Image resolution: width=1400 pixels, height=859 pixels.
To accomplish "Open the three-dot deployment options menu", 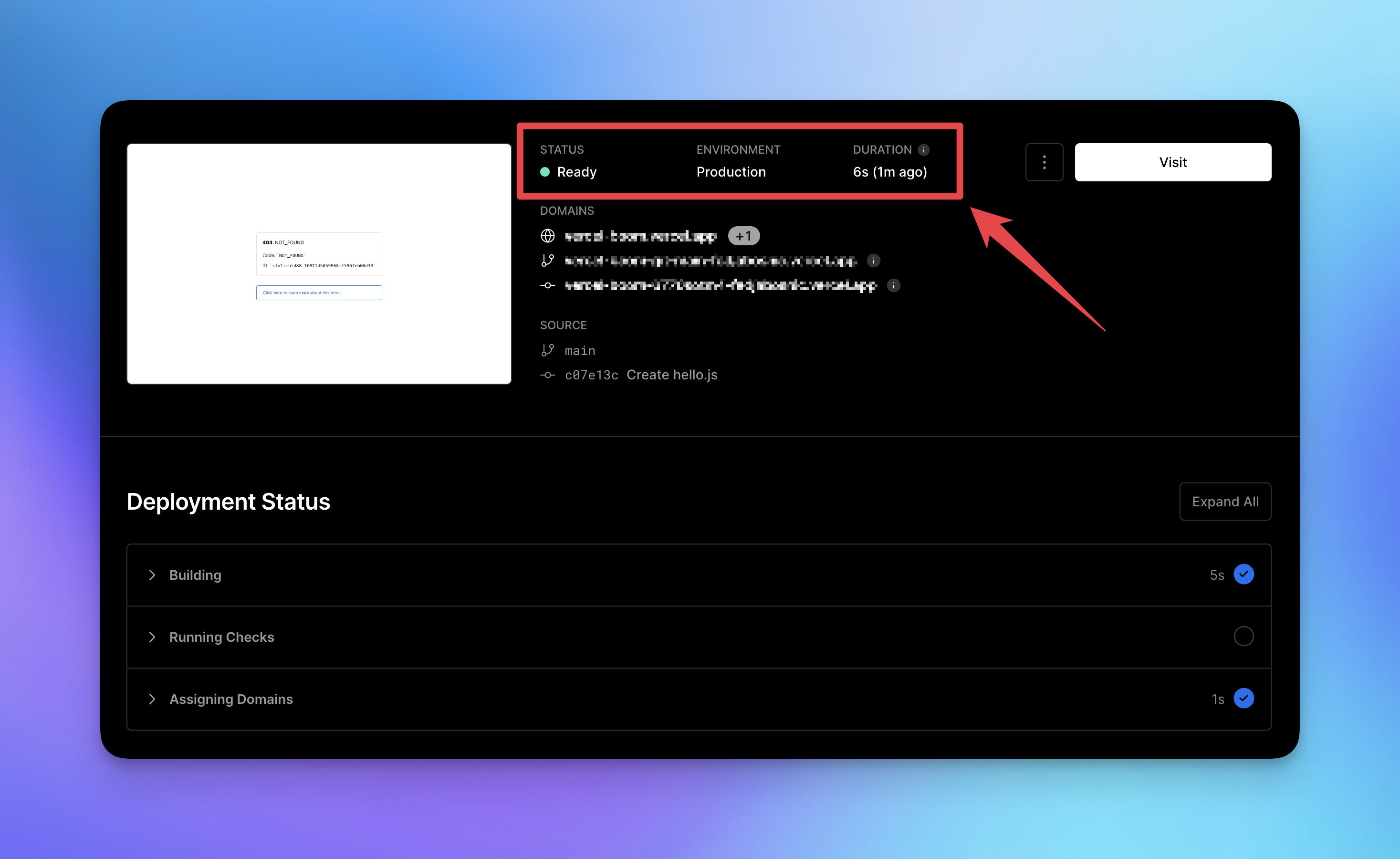I will click(1044, 162).
